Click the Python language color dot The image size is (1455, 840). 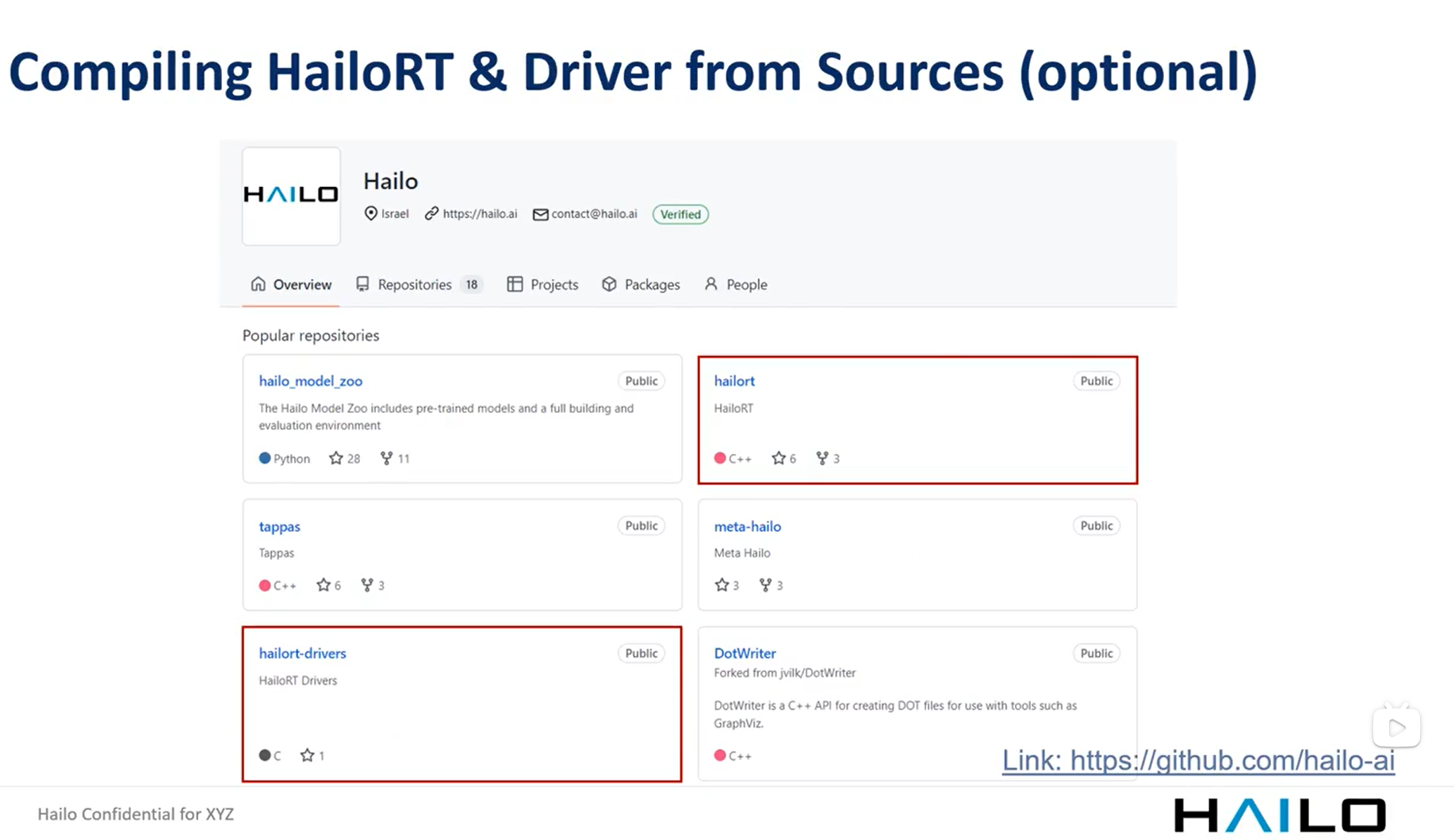click(265, 458)
